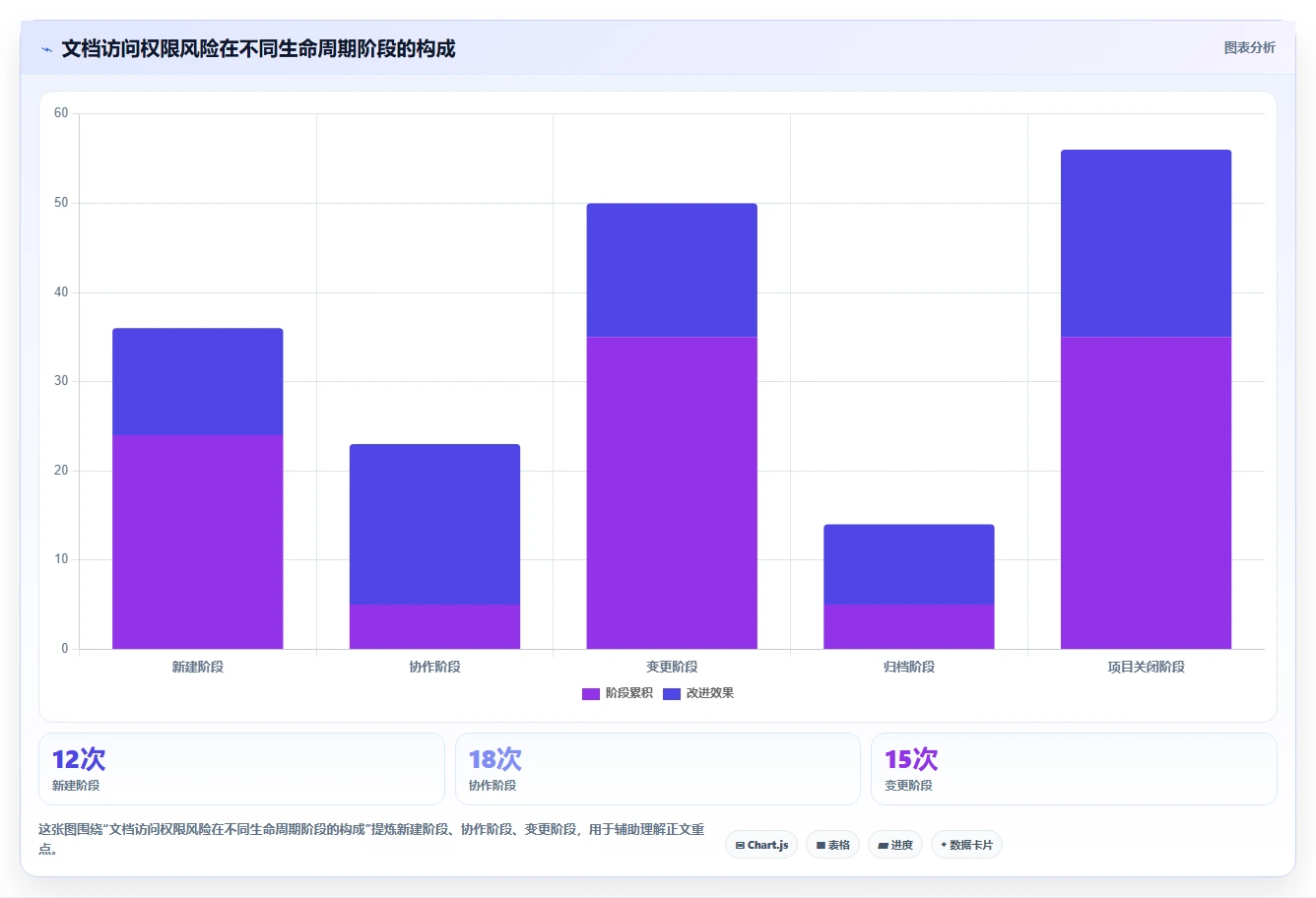Screen dimensions: 1316x898
Task: Click the lightning icon beside the chart title
Action: click(46, 49)
